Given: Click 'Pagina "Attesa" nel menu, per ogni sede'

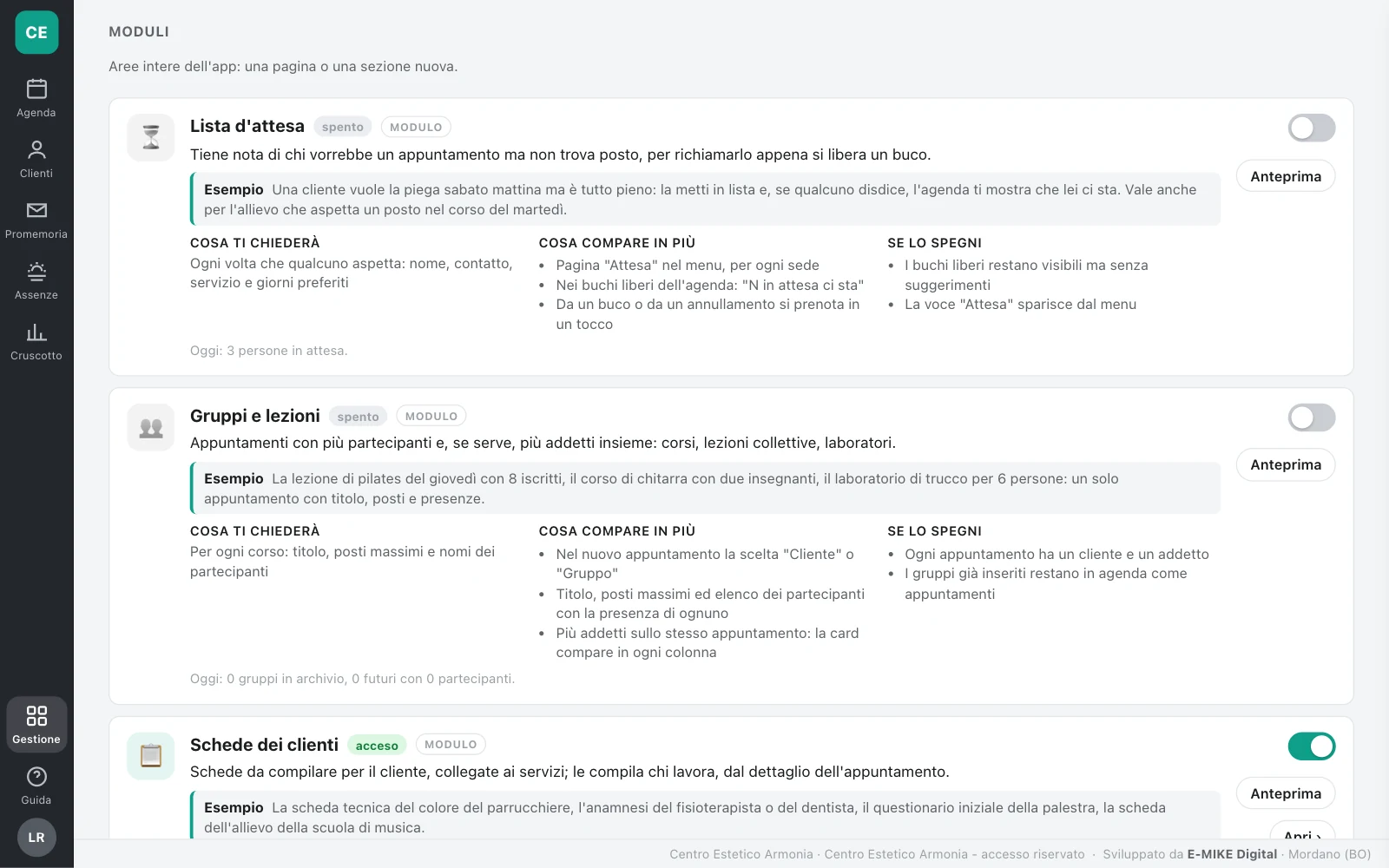Looking at the screenshot, I should click(688, 266).
